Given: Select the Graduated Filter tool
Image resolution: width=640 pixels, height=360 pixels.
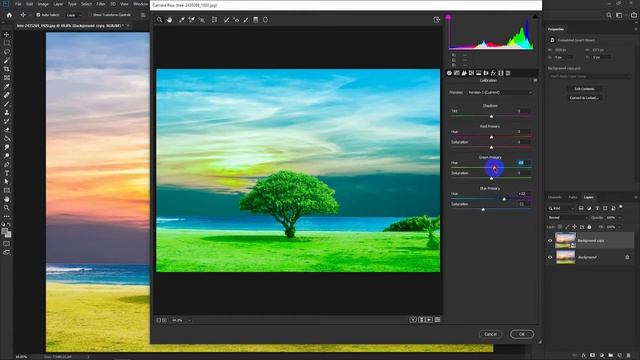Looking at the screenshot, I should [x=256, y=20].
